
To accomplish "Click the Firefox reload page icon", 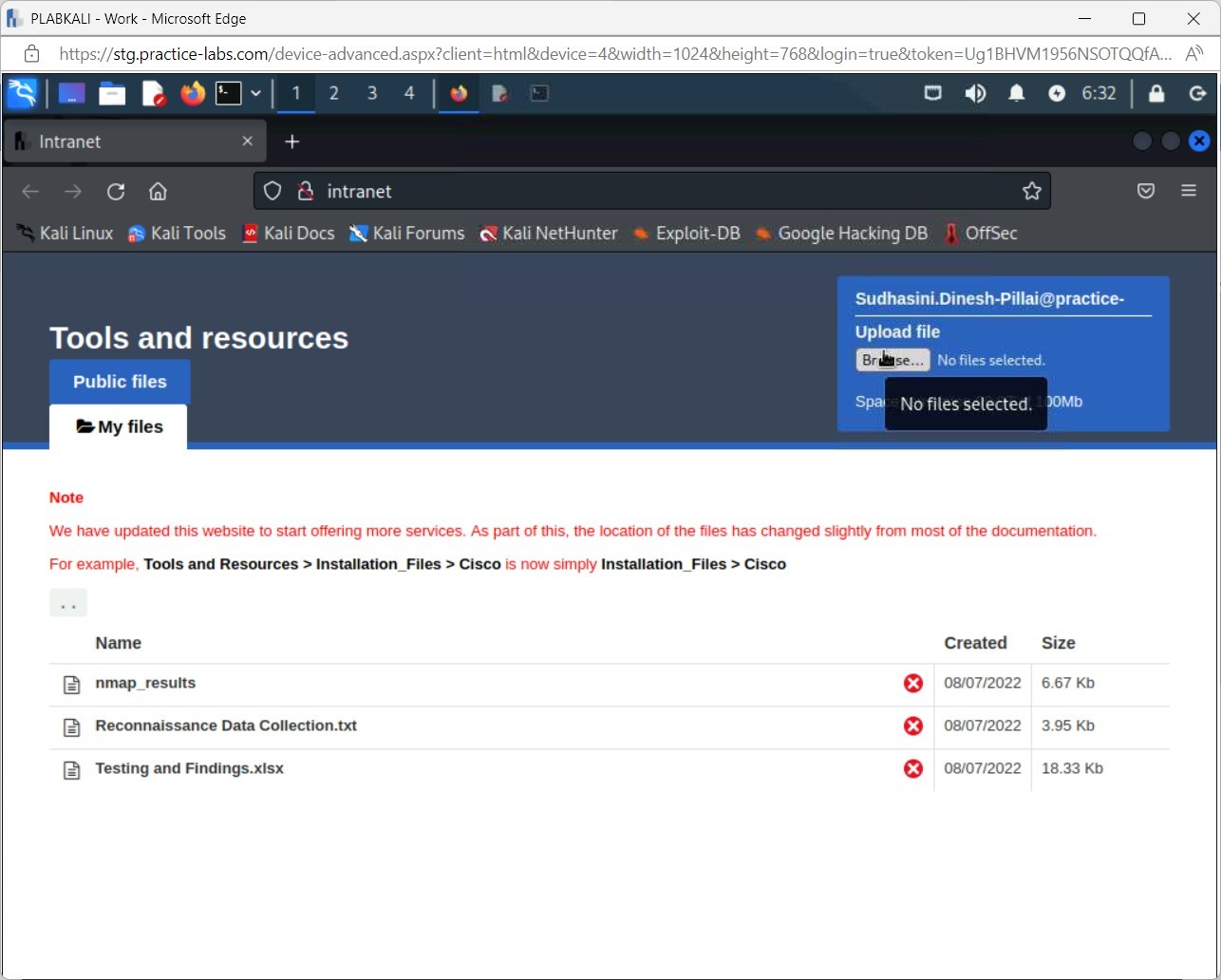I will 116,192.
